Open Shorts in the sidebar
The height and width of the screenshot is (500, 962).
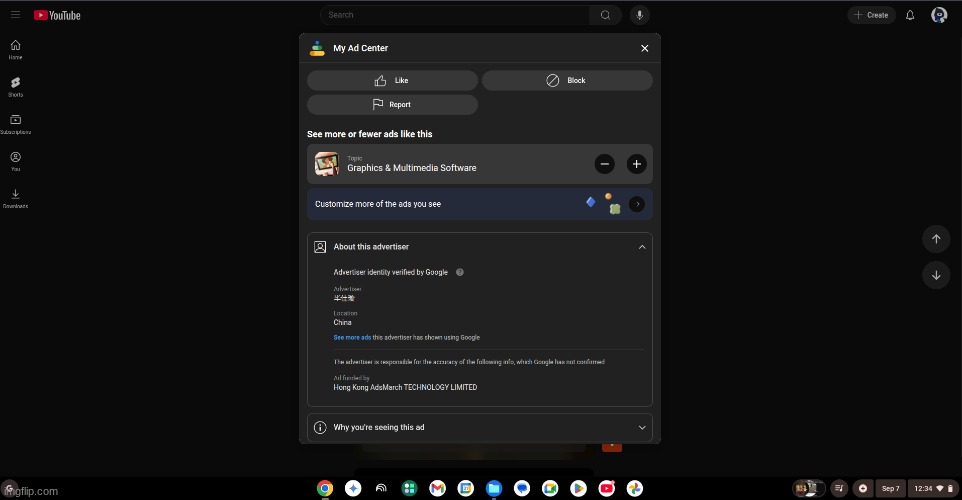(15, 87)
